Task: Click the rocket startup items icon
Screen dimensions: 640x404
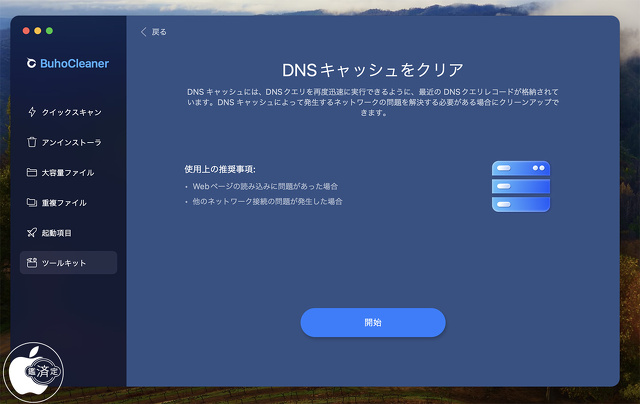Action: [x=32, y=233]
